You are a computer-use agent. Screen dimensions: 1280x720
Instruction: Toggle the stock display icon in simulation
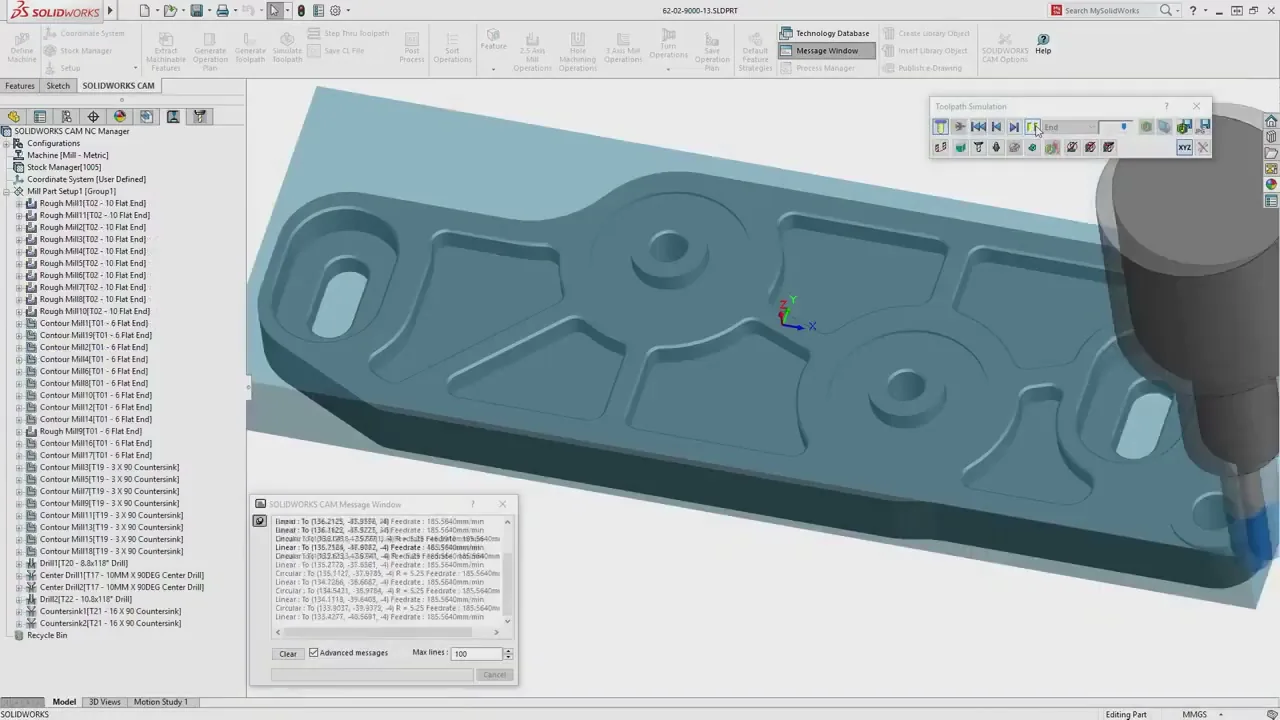click(x=960, y=148)
